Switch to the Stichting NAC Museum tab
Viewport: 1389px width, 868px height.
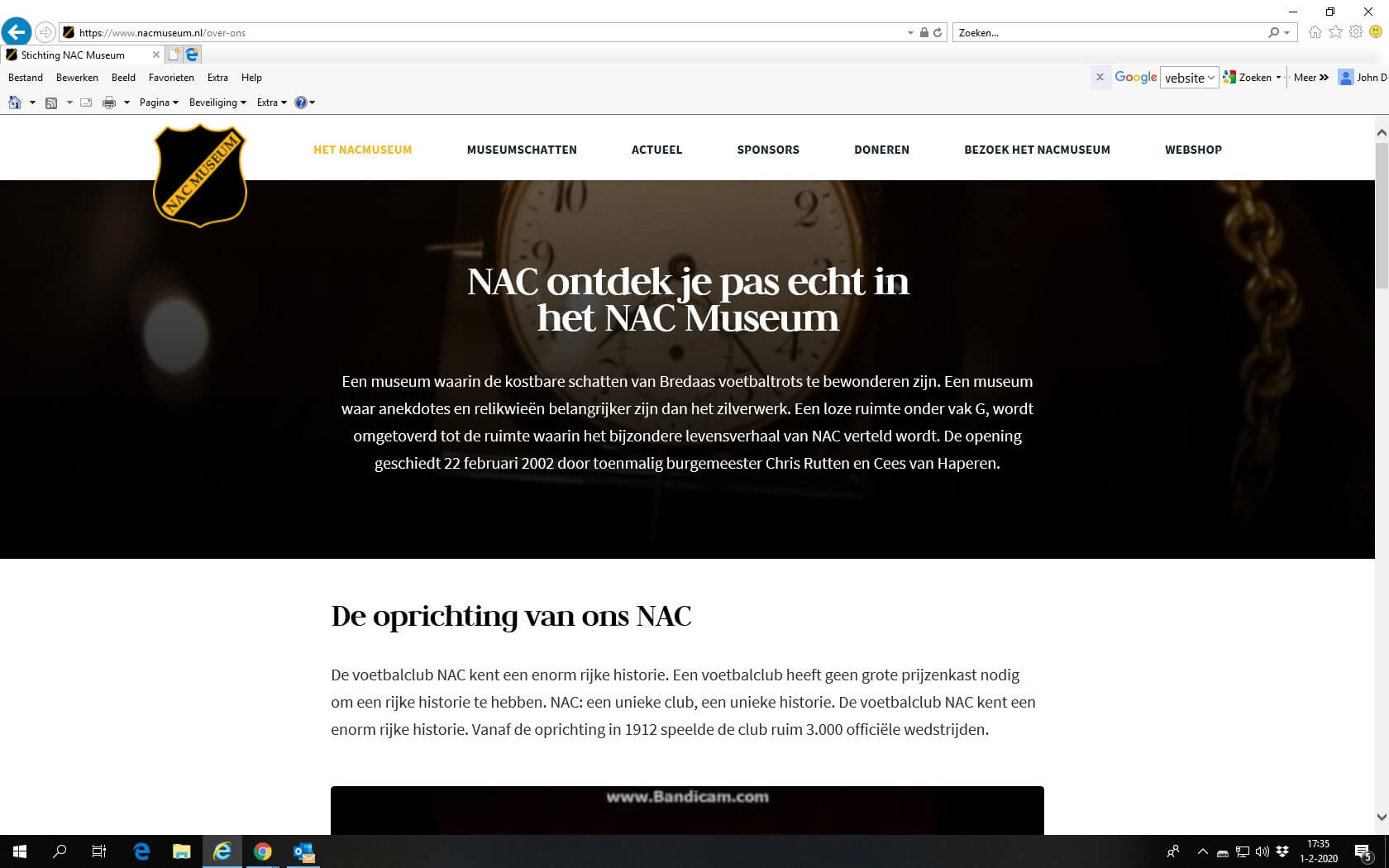(73, 55)
